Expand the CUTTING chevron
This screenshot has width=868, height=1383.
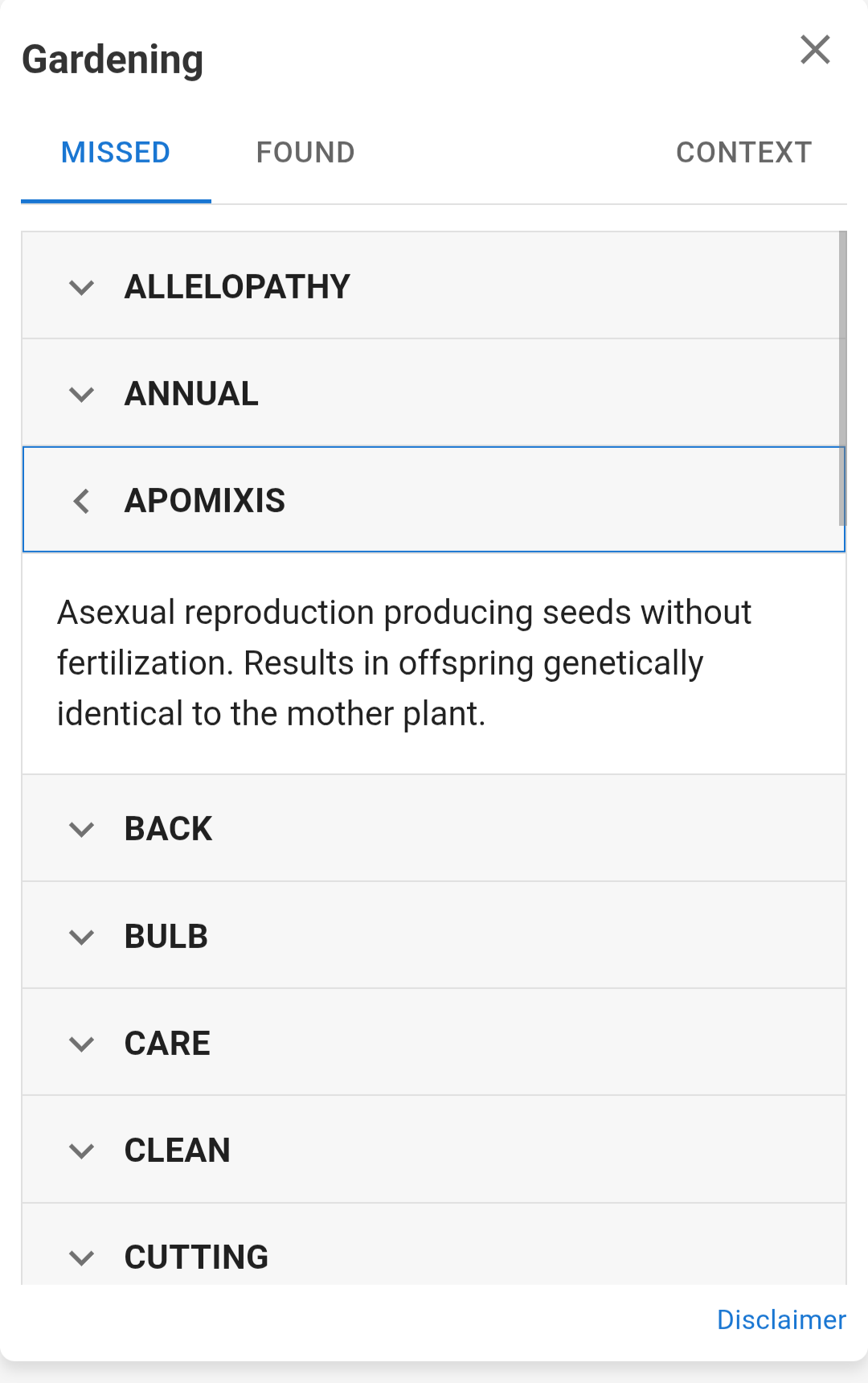tap(82, 1258)
